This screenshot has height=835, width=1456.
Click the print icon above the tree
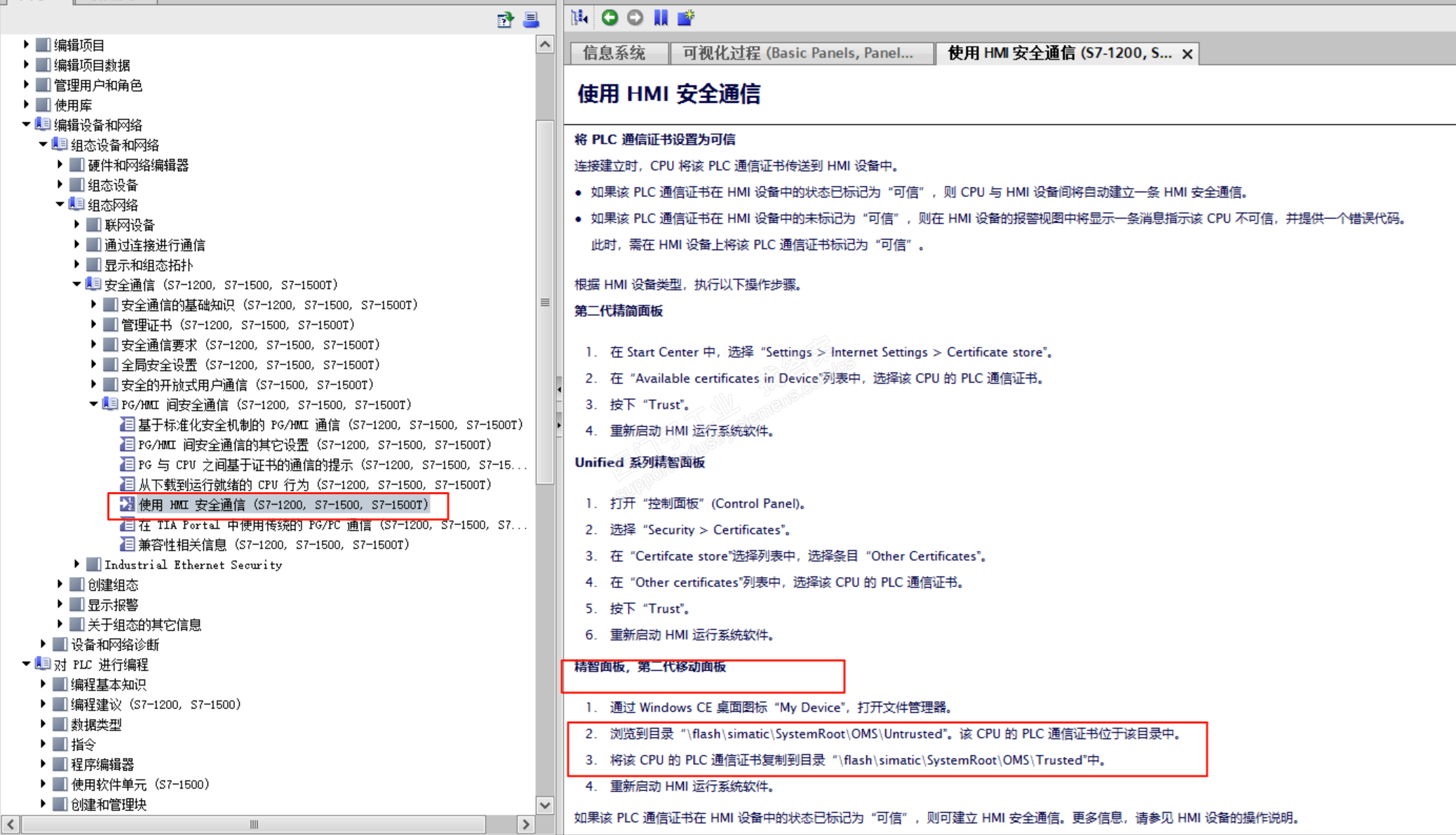[532, 20]
